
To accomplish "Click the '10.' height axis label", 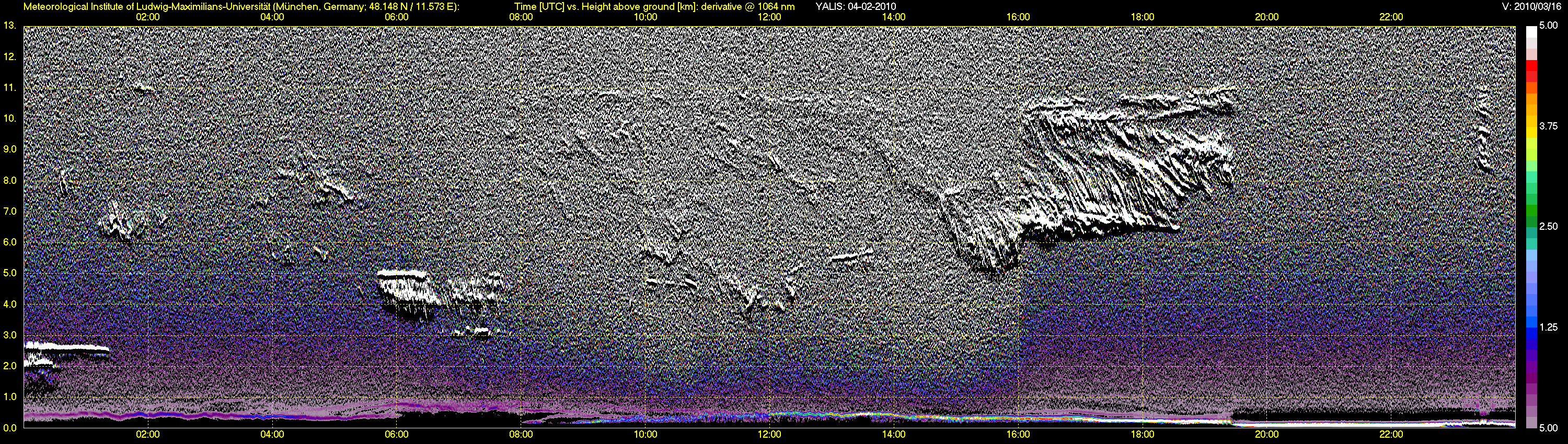I will click(10, 119).
